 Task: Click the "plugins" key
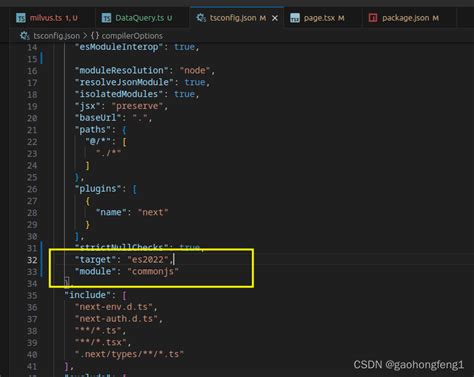click(x=98, y=189)
